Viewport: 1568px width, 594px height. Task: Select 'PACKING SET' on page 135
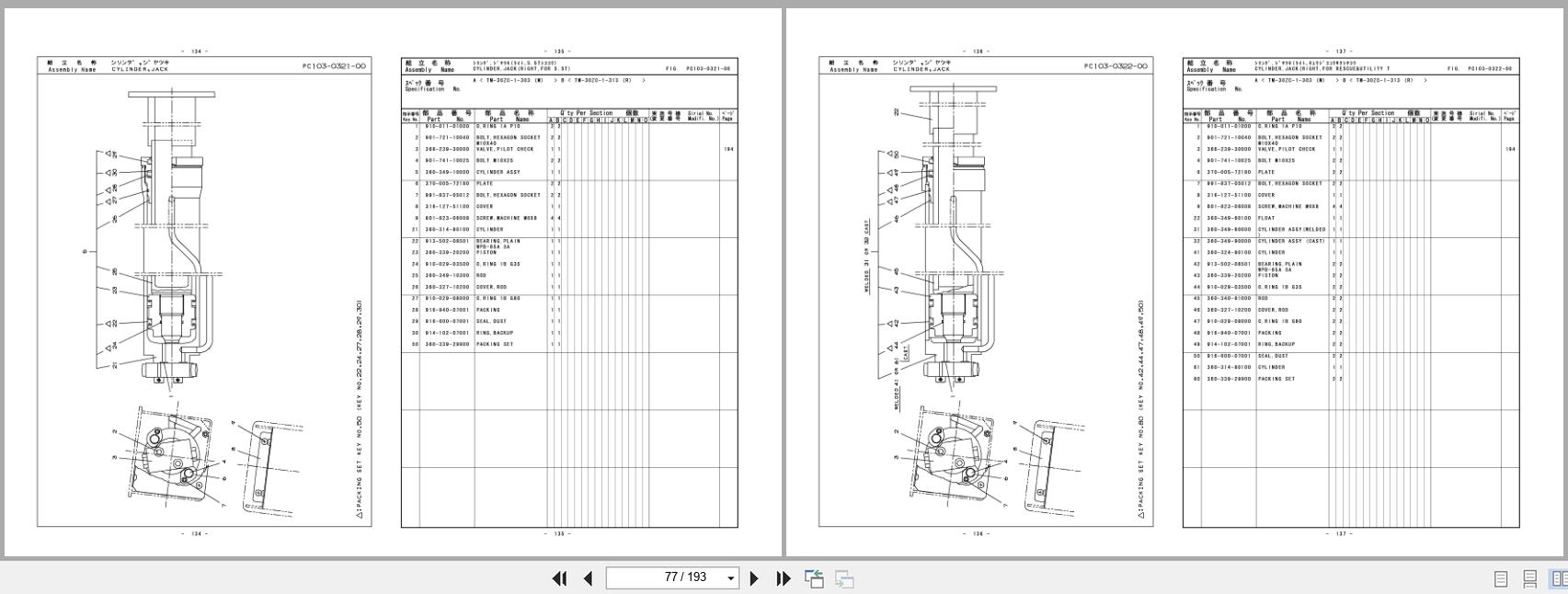click(495, 345)
